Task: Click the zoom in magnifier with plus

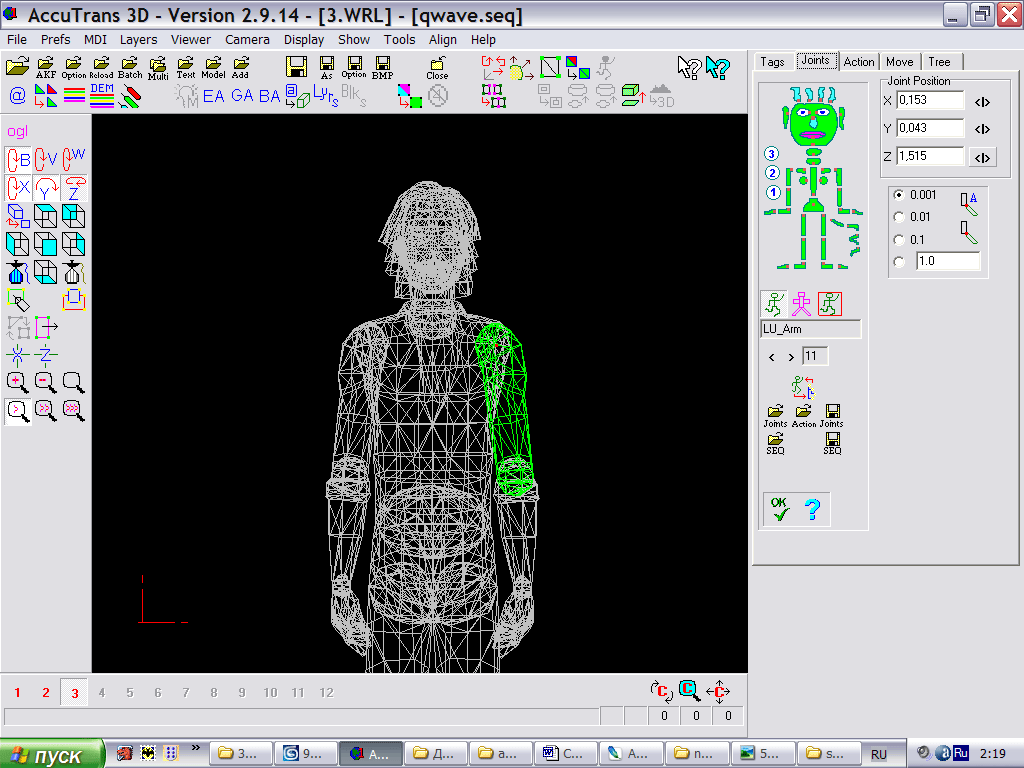Action: (x=18, y=382)
